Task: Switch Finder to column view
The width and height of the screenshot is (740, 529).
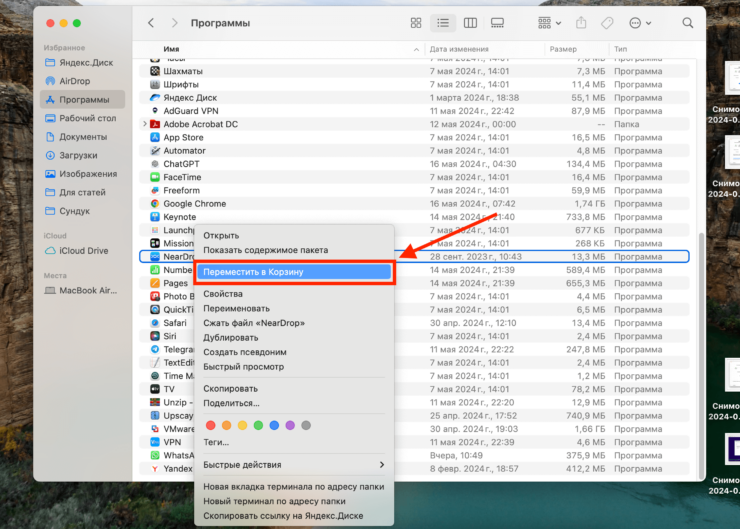Action: [470, 23]
